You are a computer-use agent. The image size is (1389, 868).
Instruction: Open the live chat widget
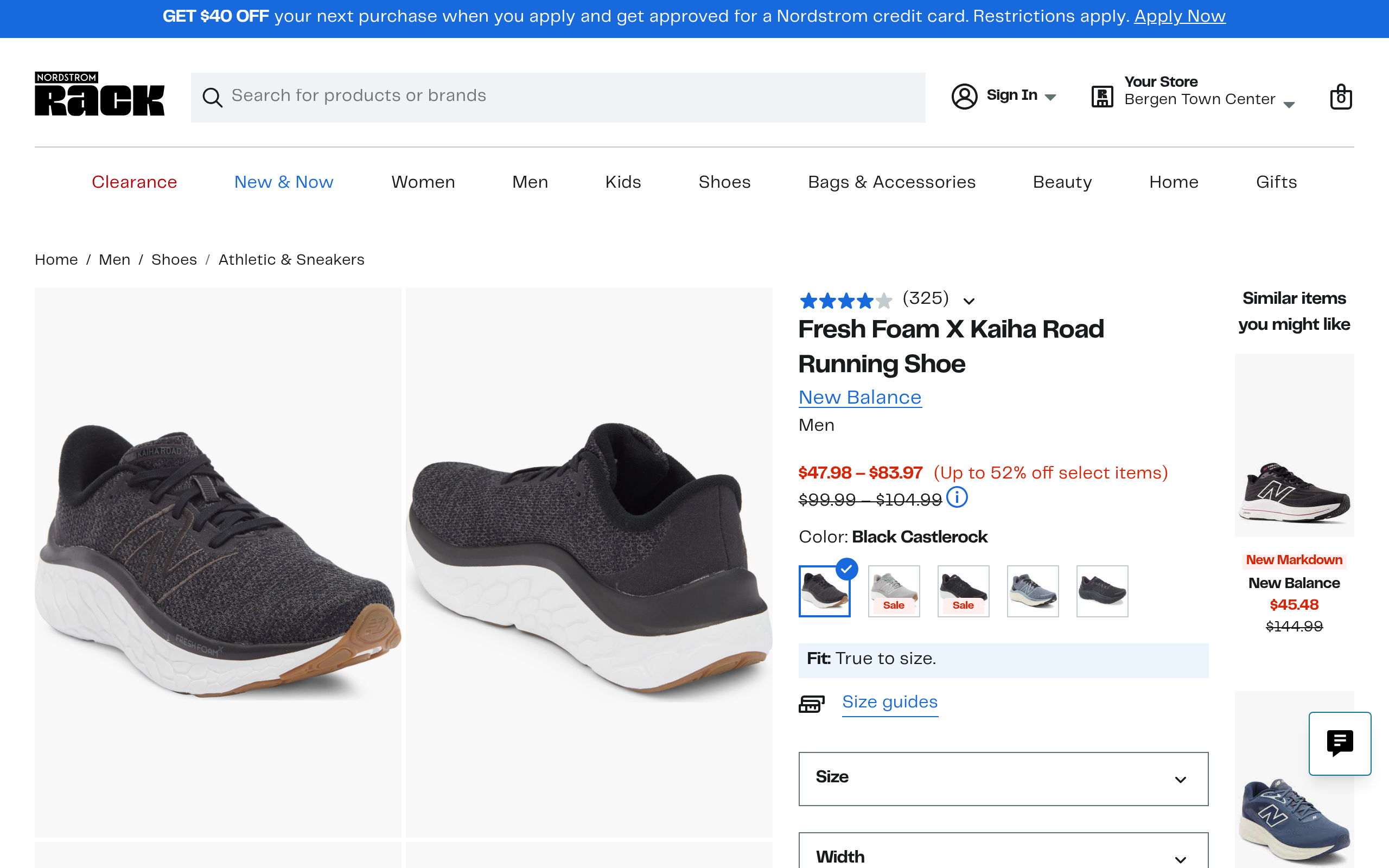1340,743
